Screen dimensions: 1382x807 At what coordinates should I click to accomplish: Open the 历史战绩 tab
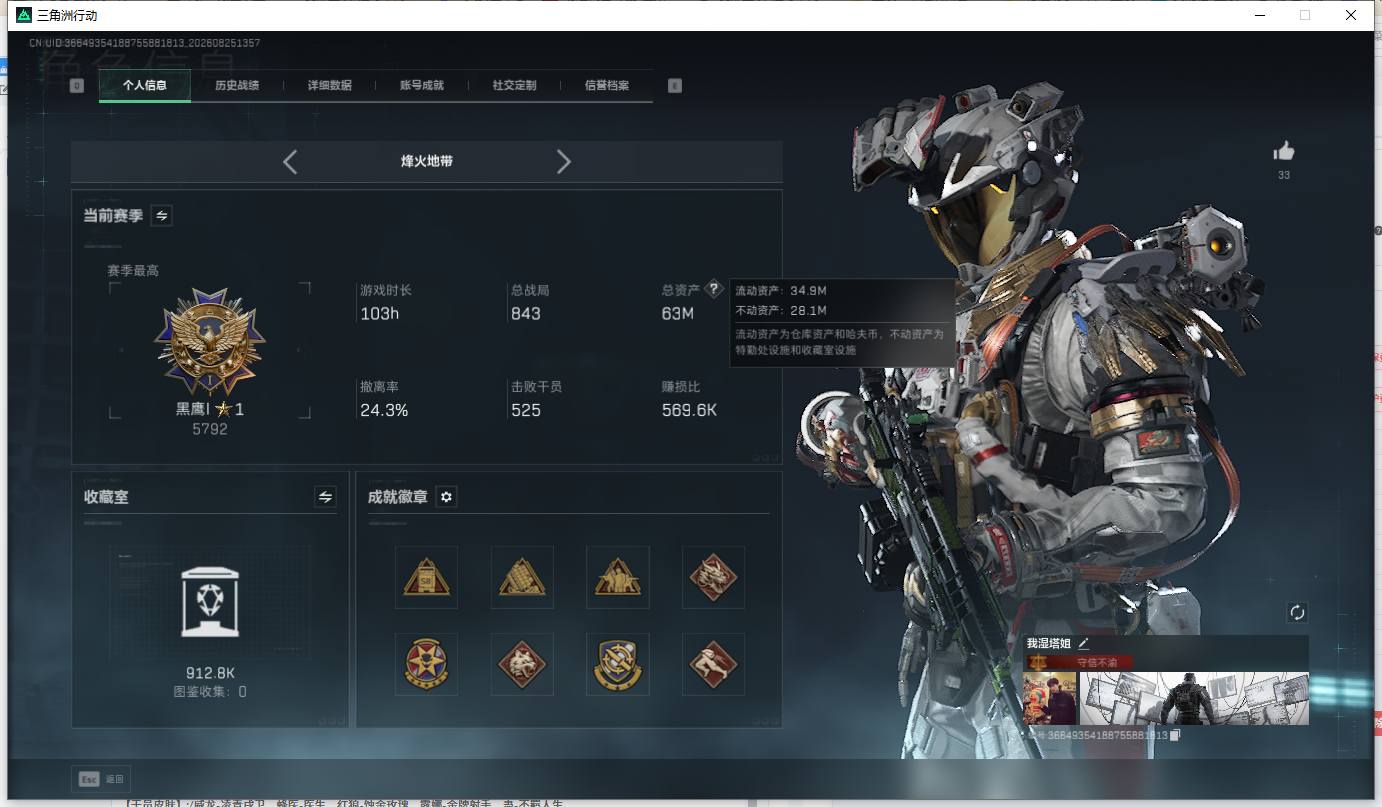pyautogui.click(x=237, y=86)
